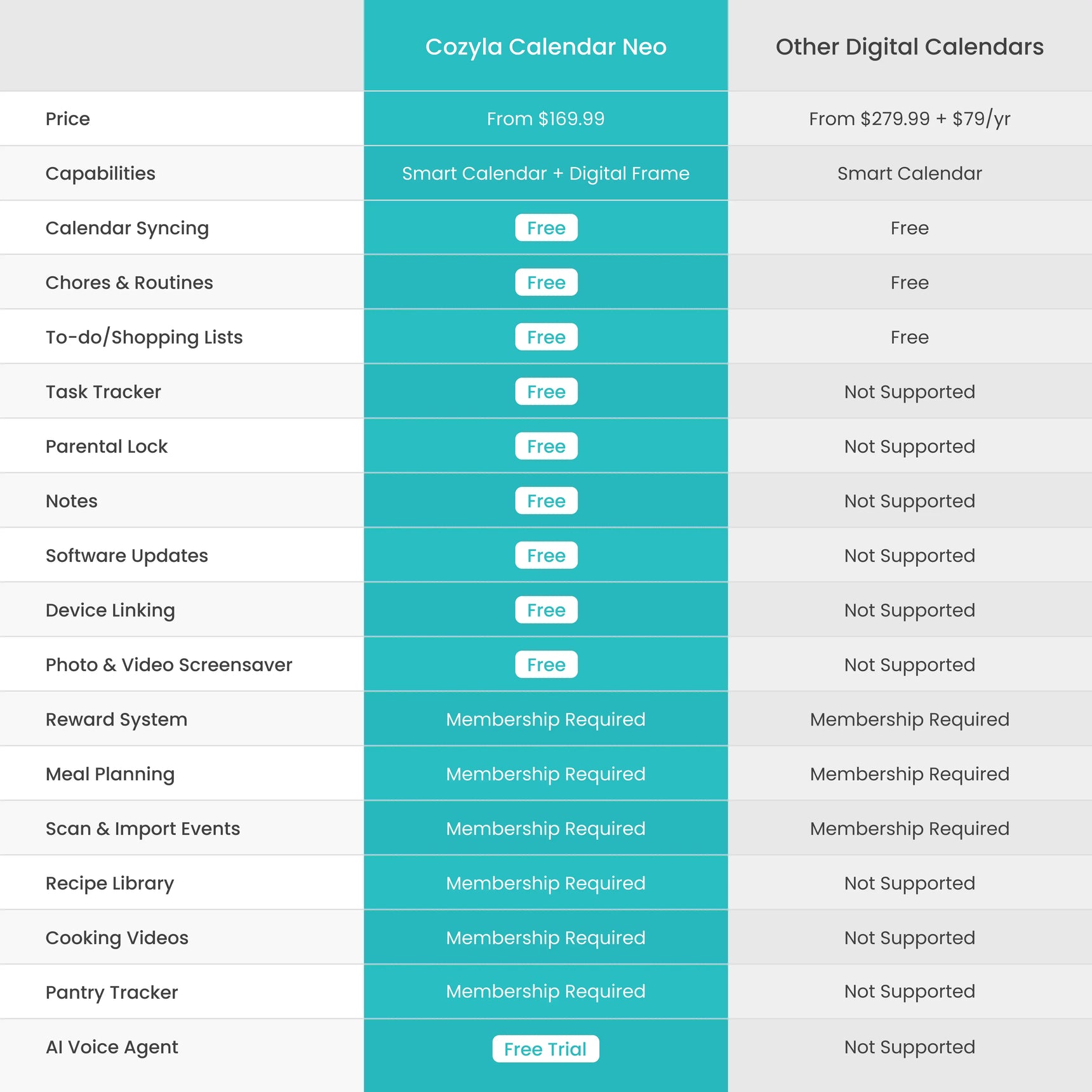Click the From $279.99 + $79/yr cell
Viewport: 1092px width, 1092px height.
click(x=910, y=119)
